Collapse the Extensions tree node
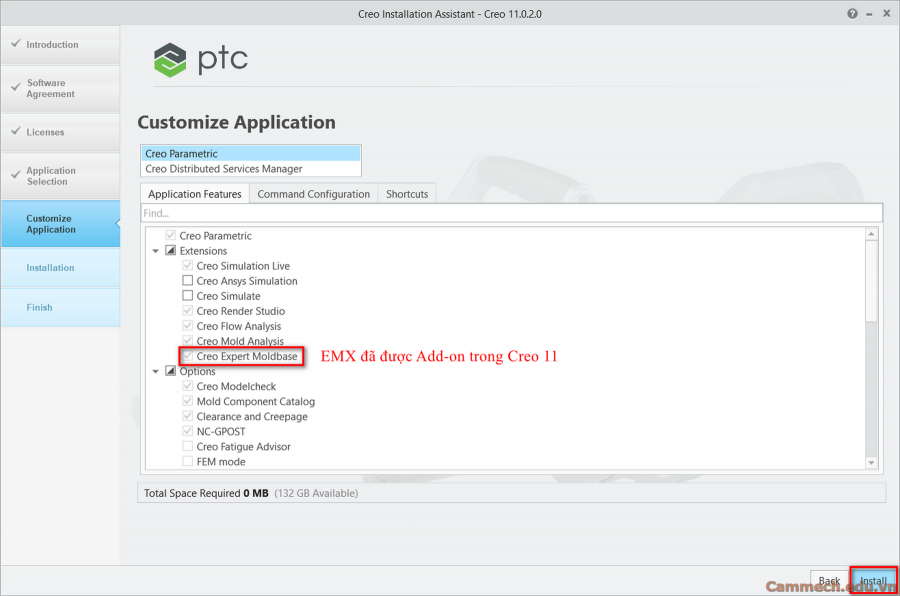 [x=156, y=251]
